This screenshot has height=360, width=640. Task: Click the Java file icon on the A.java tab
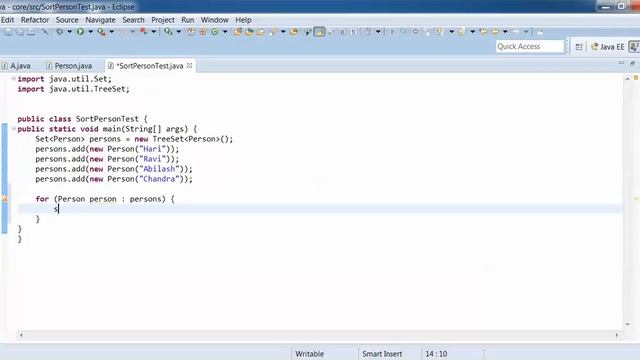(5, 66)
